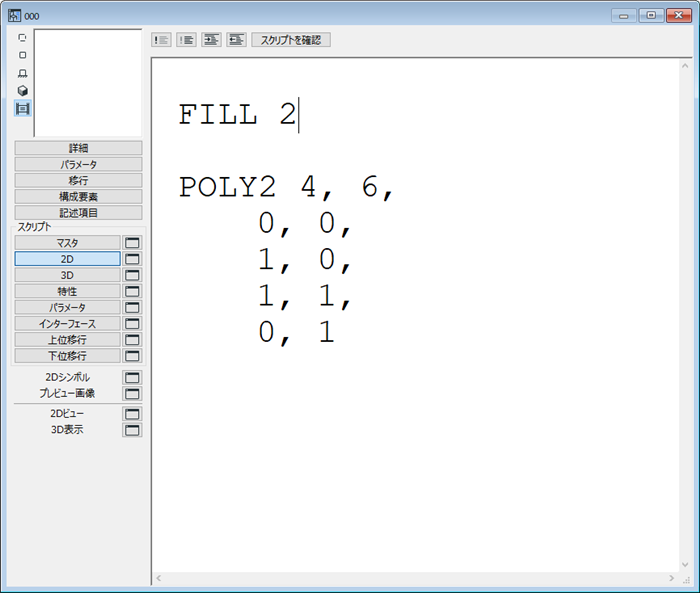This screenshot has width=700, height=593.
Task: Click the 2Dビュー label
Action: tap(67, 414)
